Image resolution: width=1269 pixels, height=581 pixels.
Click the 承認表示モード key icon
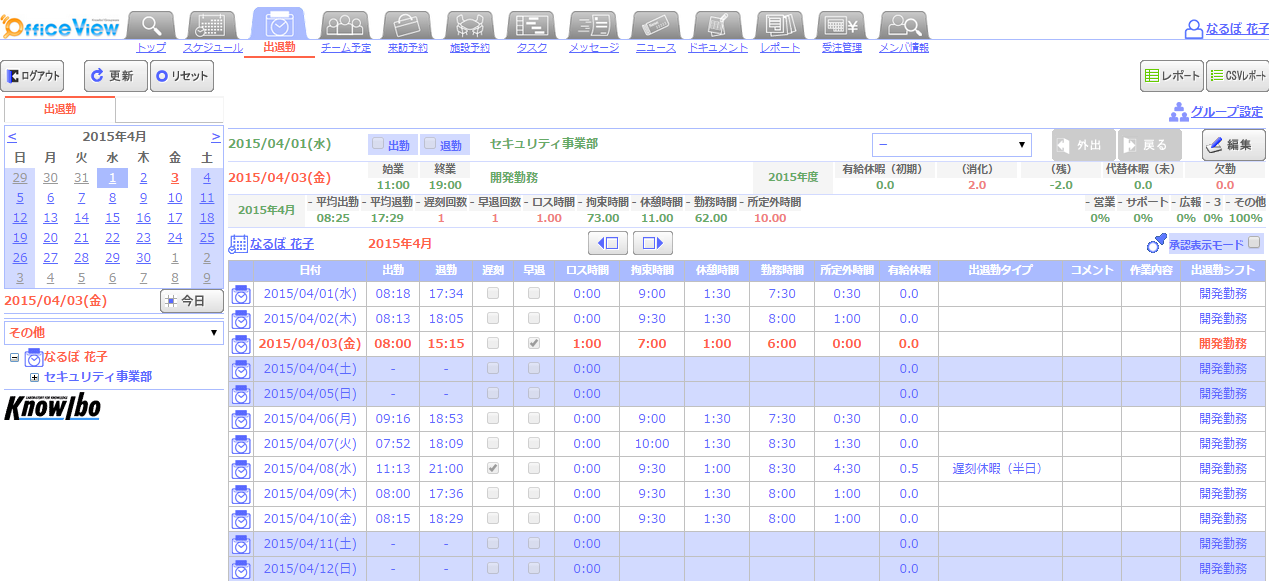[x=1157, y=244]
